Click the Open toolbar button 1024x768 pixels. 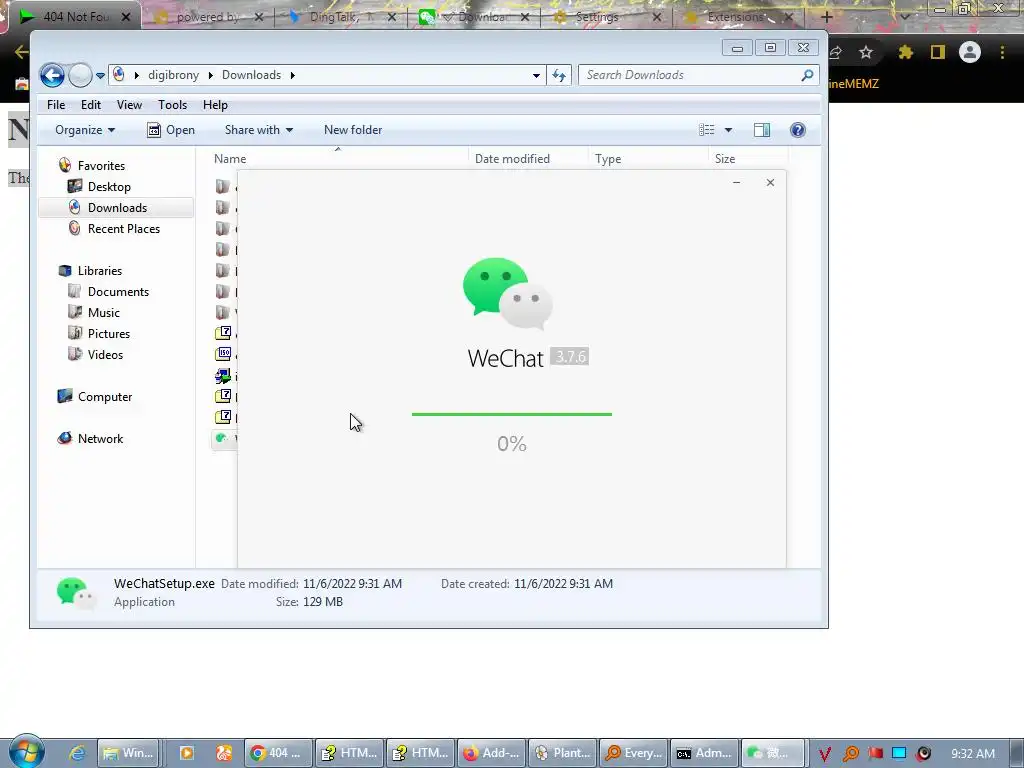click(171, 130)
